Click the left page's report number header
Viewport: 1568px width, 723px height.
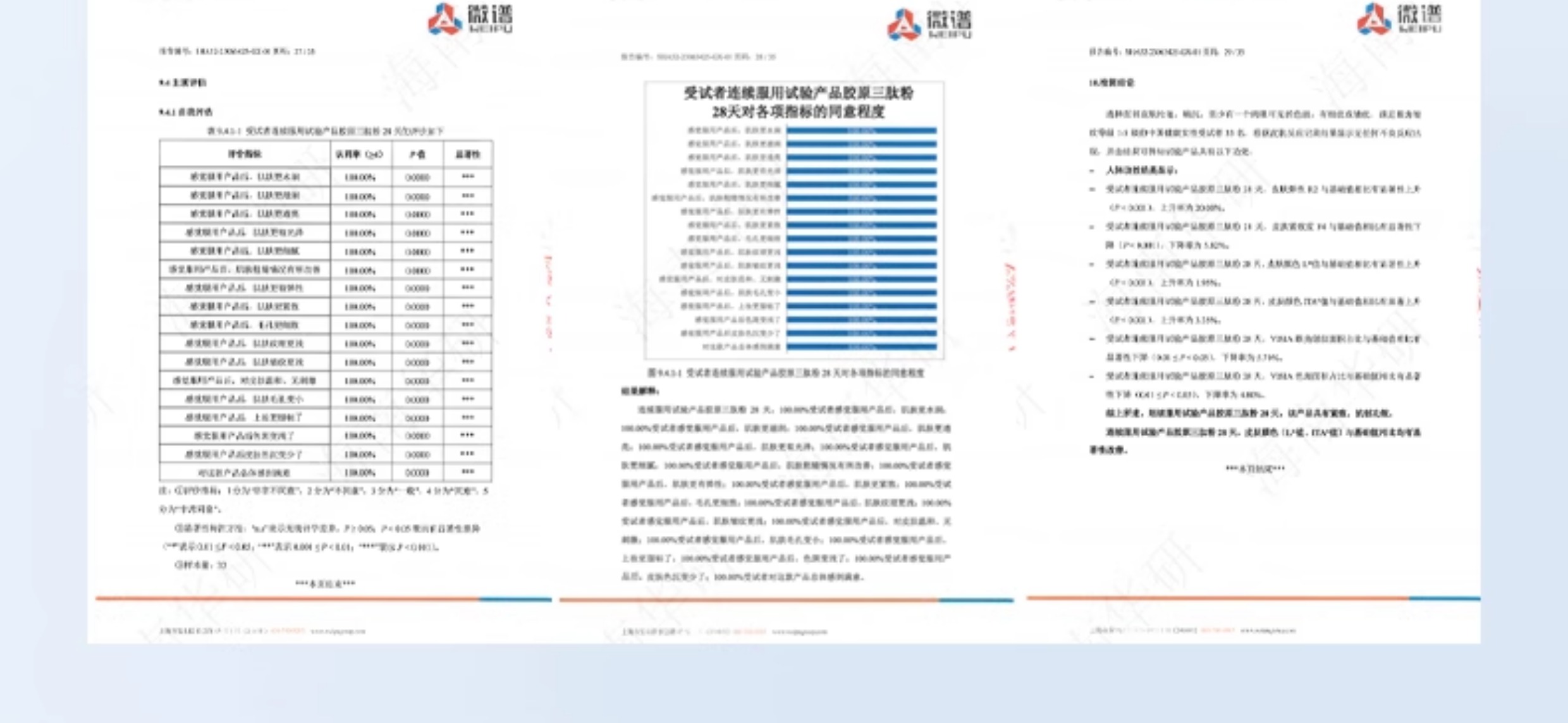click(236, 51)
